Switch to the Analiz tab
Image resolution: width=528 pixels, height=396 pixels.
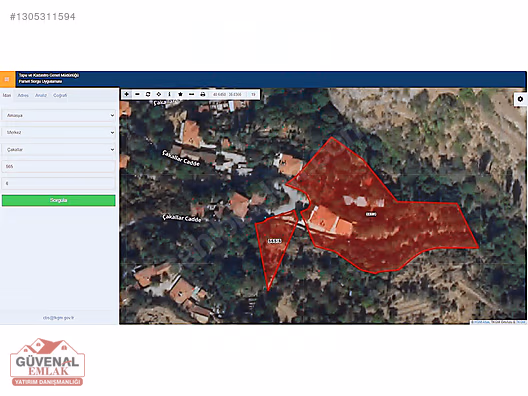click(x=41, y=96)
